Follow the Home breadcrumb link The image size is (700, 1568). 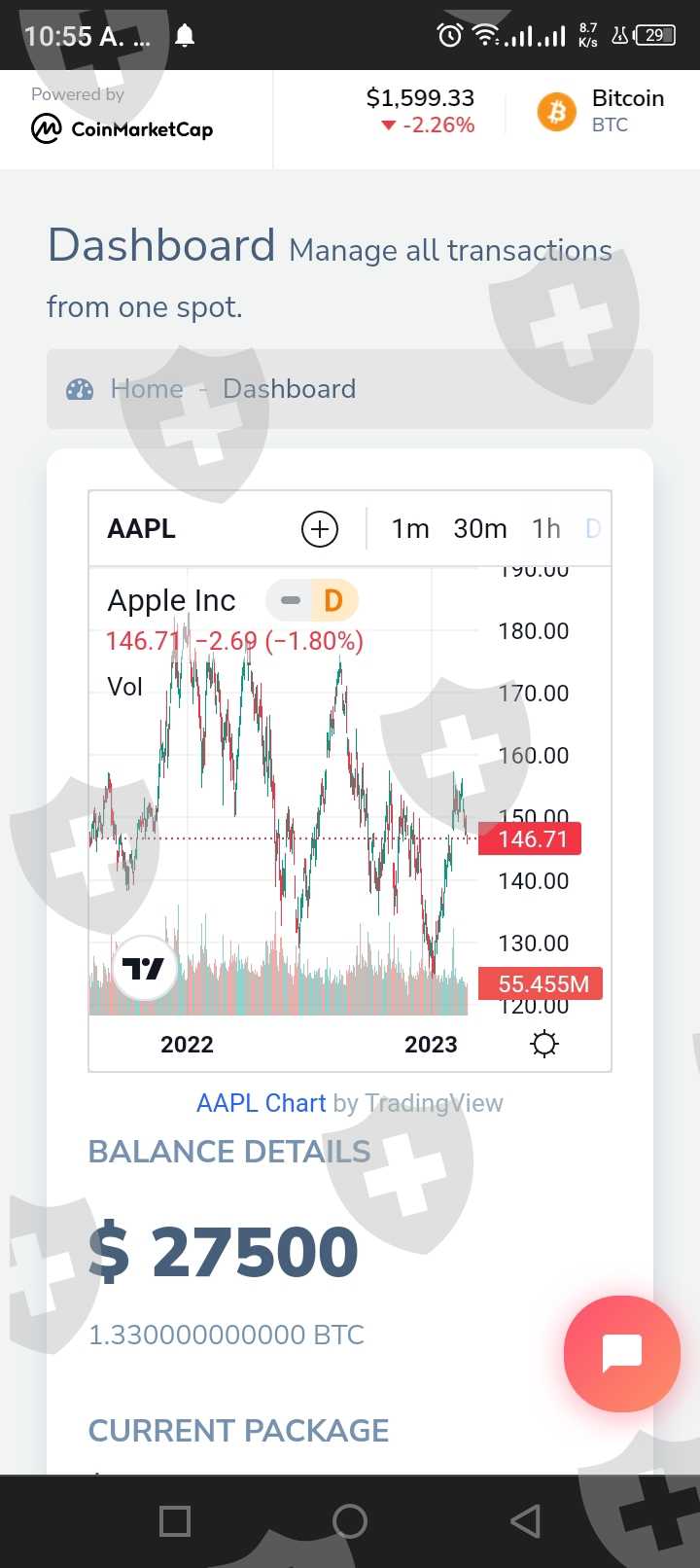147,389
